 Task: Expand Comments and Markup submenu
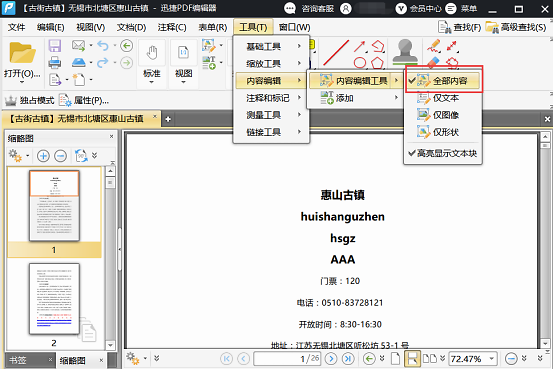(x=271, y=98)
